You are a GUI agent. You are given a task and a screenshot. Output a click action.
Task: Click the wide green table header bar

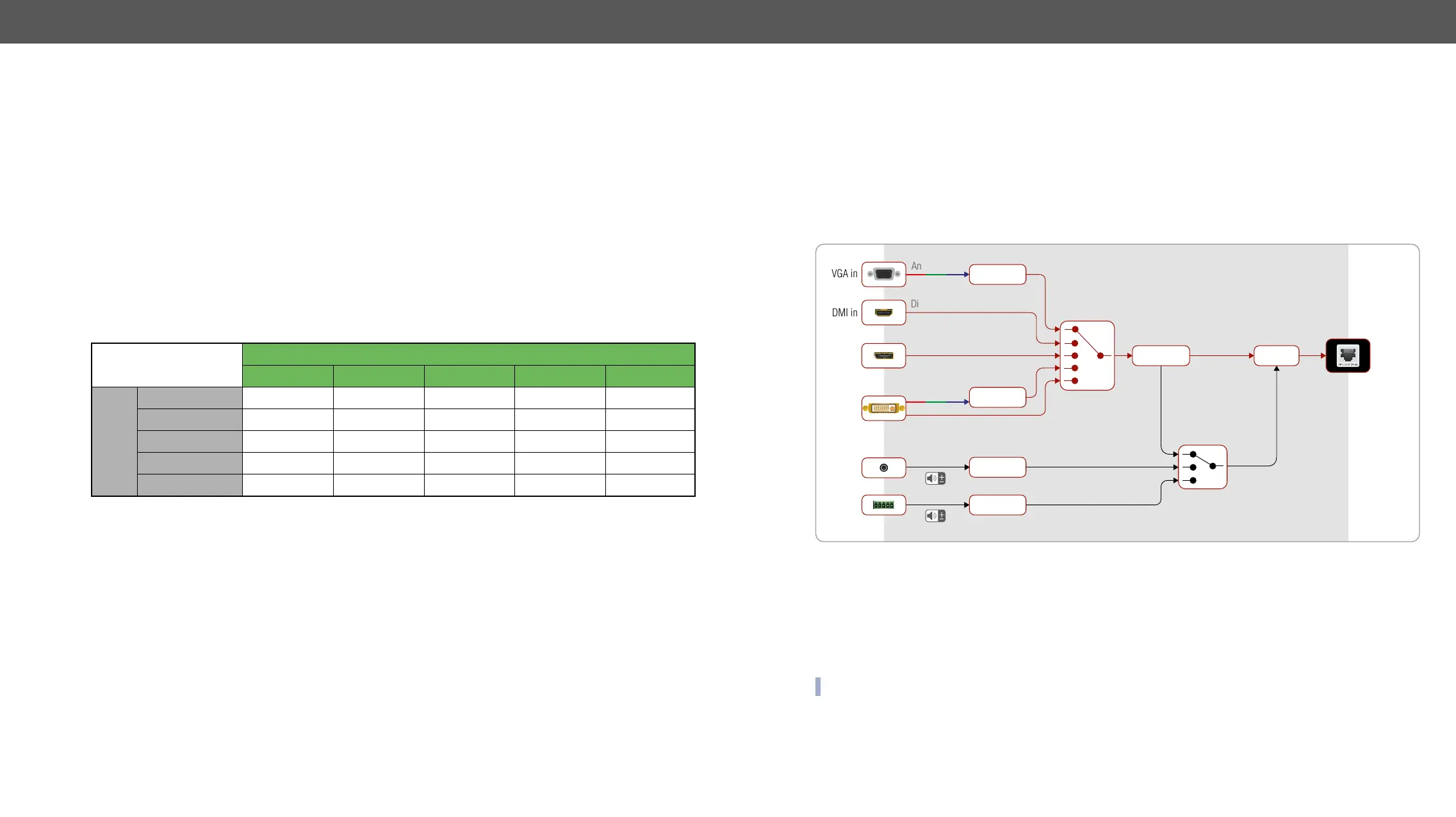(468, 354)
